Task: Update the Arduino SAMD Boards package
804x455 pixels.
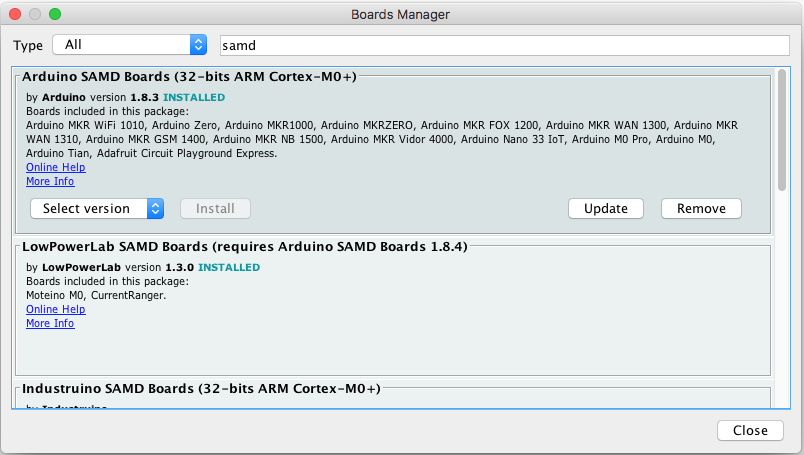Action: pyautogui.click(x=606, y=208)
